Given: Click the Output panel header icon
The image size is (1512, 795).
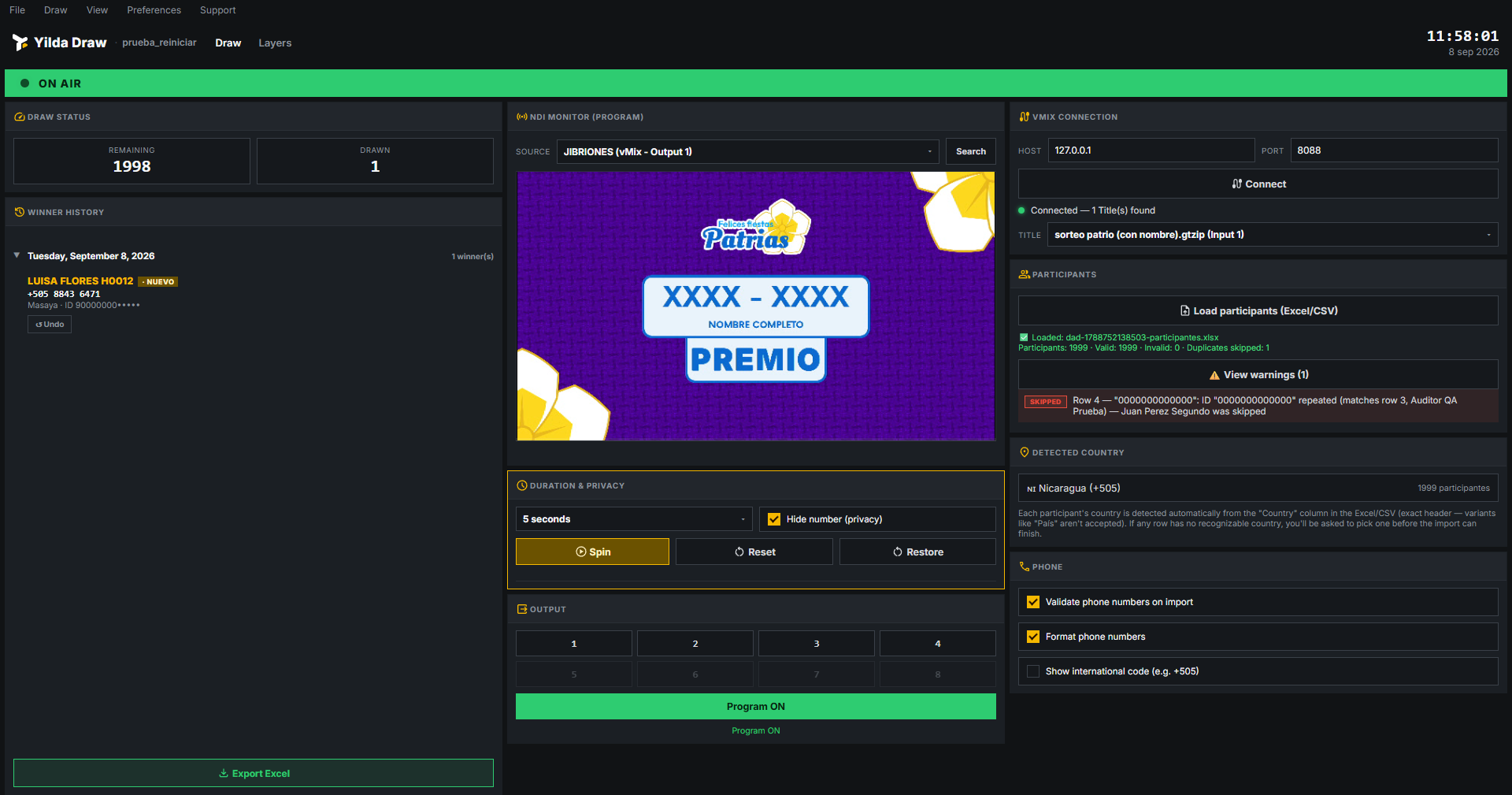Looking at the screenshot, I should 521,609.
